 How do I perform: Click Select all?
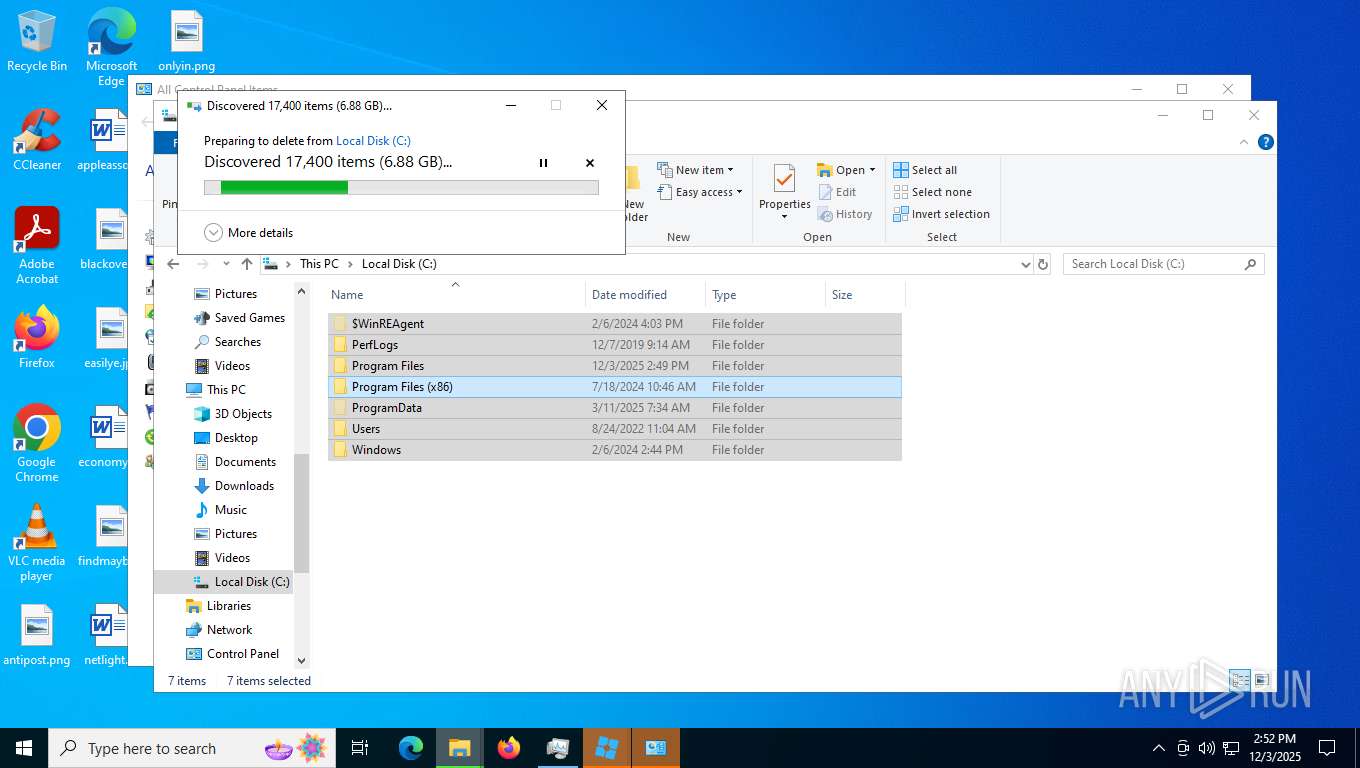click(x=925, y=170)
